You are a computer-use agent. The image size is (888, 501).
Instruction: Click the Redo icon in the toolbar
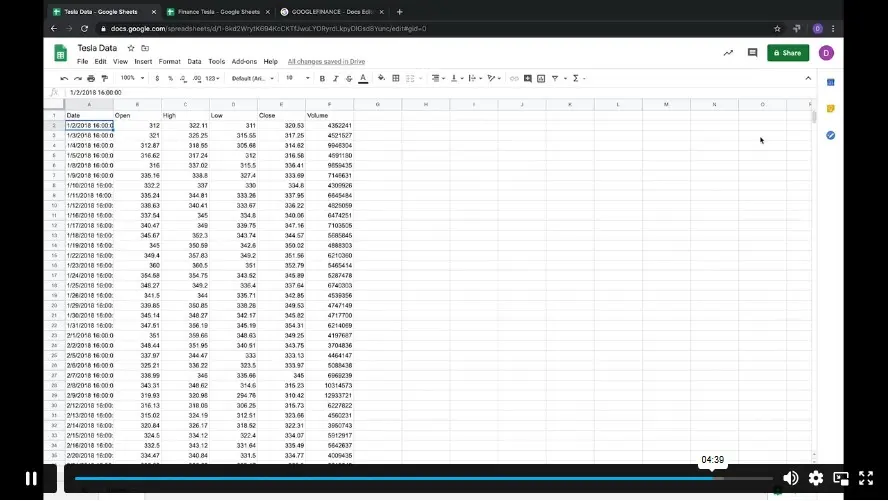78,79
